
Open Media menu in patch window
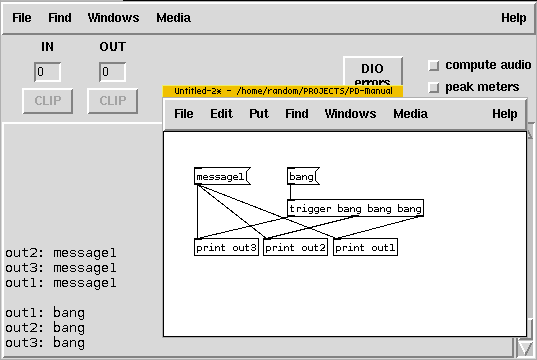tap(410, 114)
